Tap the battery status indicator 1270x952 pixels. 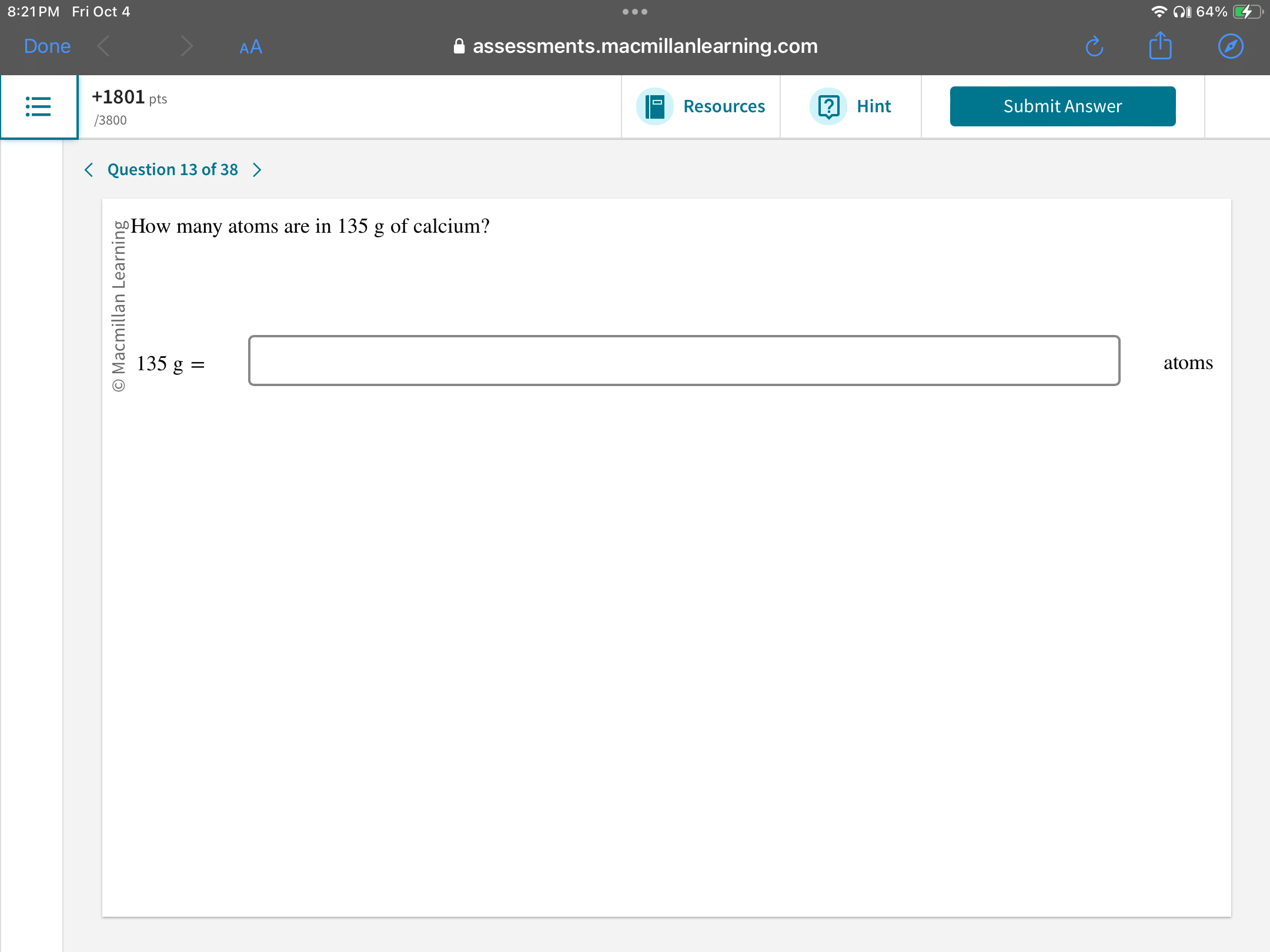coord(1246,12)
